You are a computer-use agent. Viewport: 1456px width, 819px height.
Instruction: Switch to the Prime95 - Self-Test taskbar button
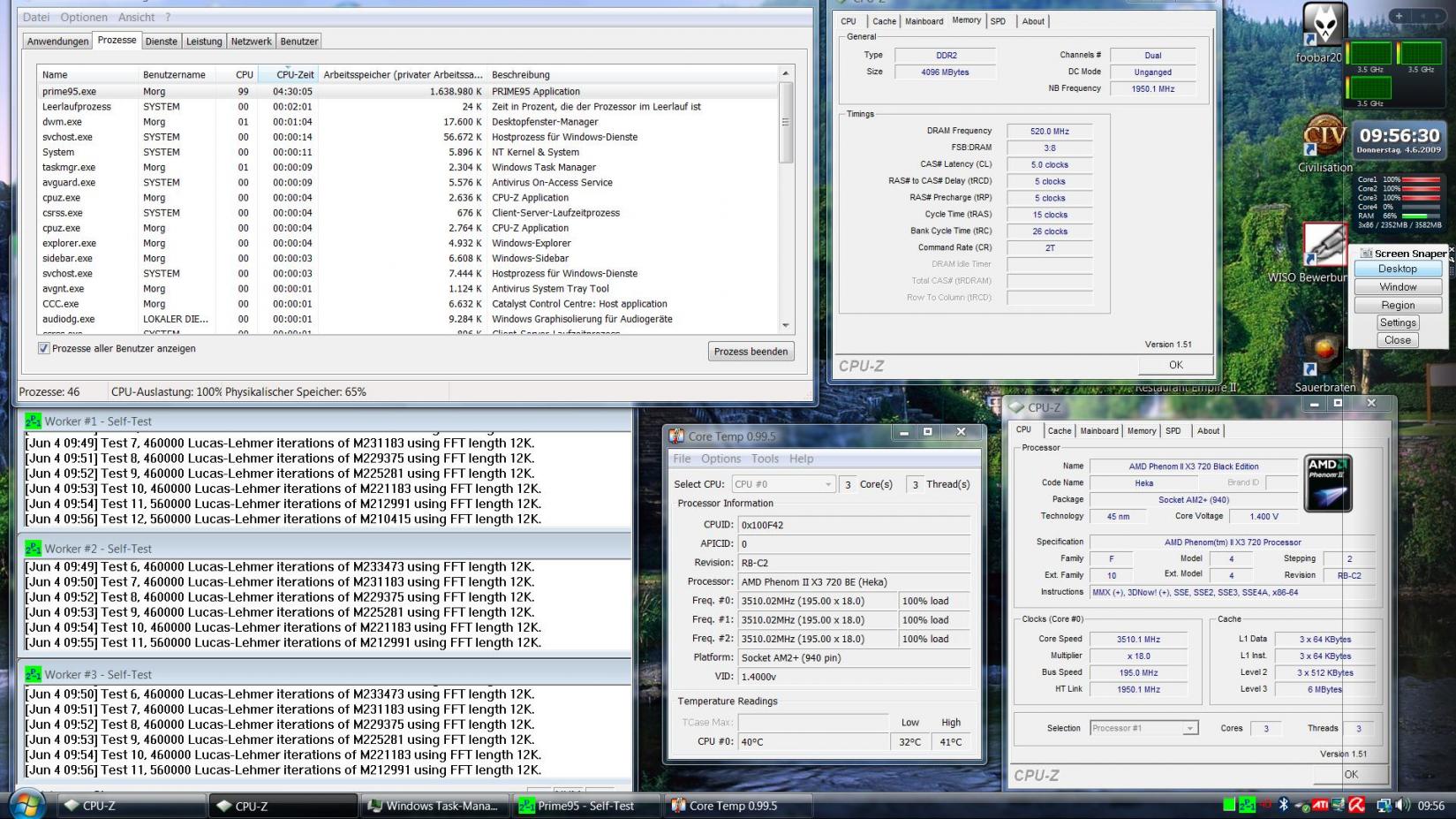coord(587,806)
